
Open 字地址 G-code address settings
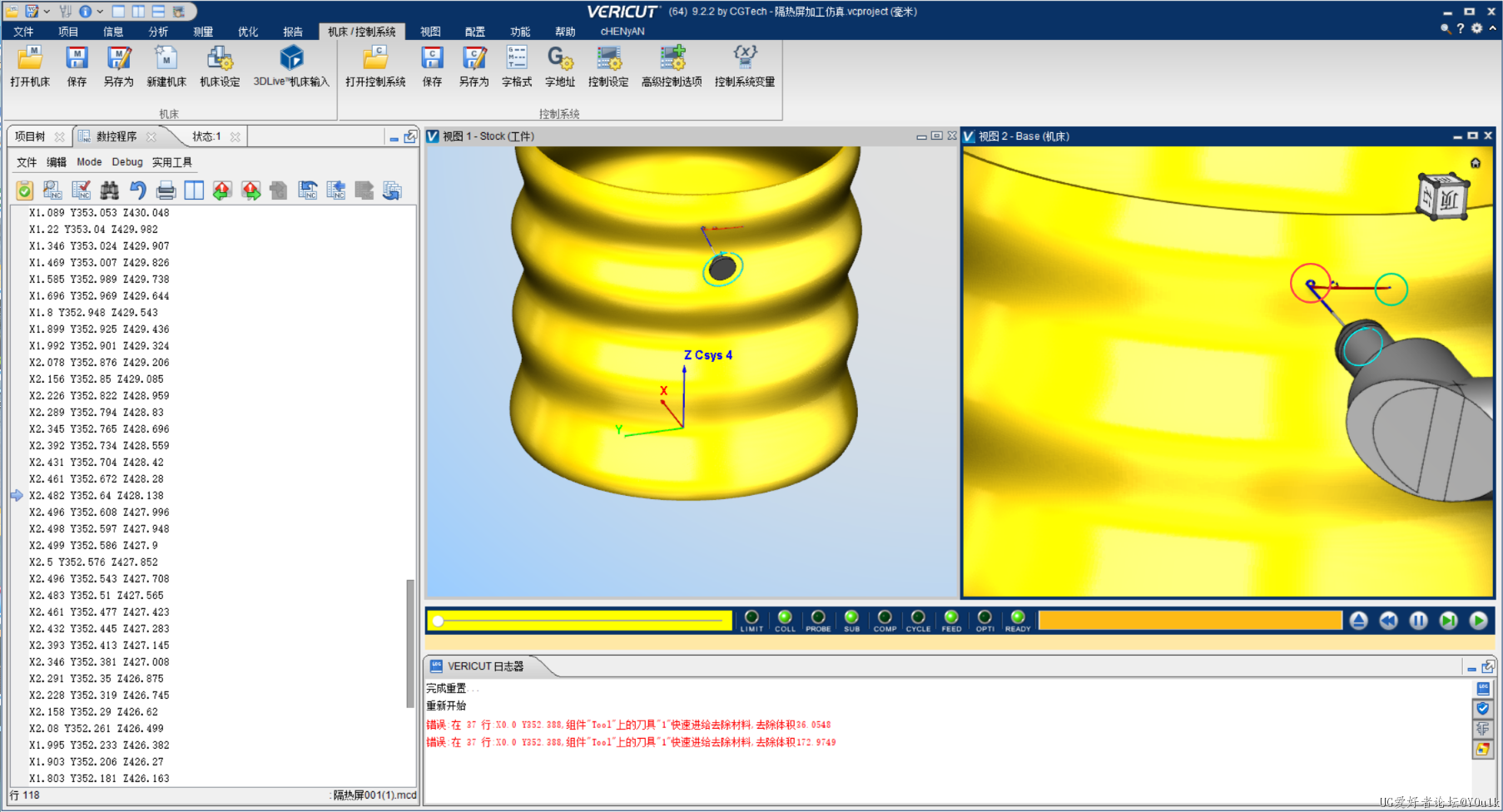tap(560, 66)
